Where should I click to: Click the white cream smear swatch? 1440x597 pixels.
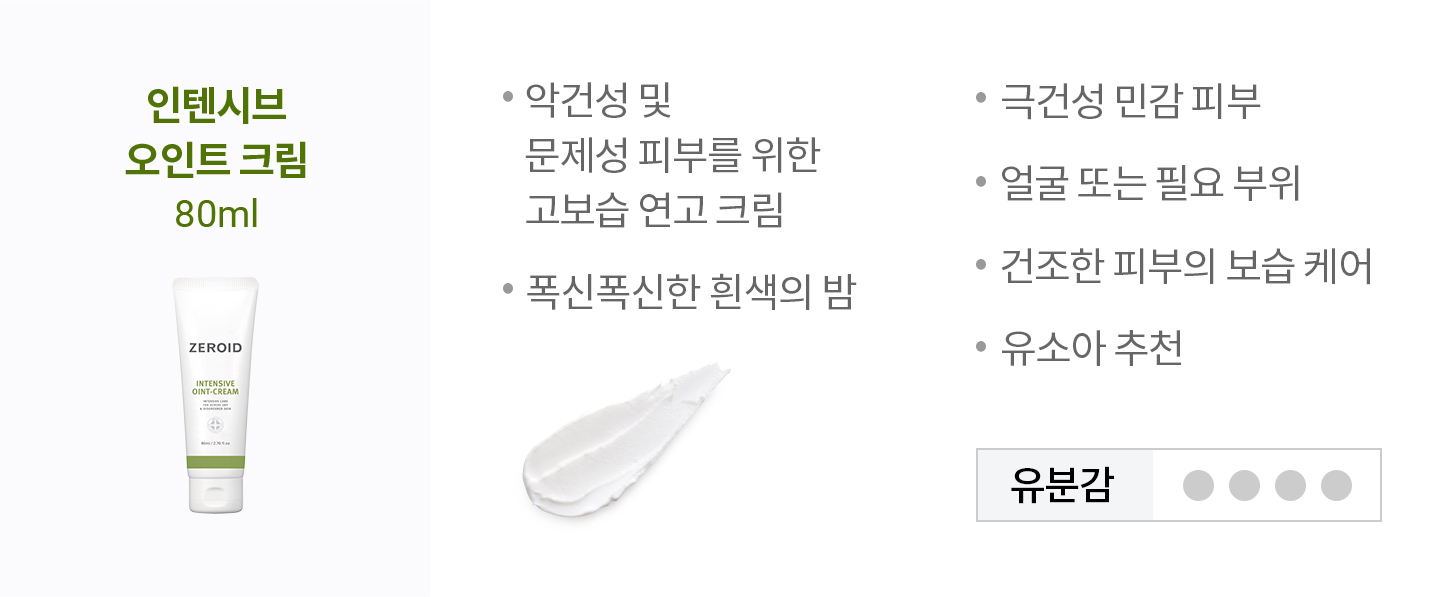click(x=622, y=439)
